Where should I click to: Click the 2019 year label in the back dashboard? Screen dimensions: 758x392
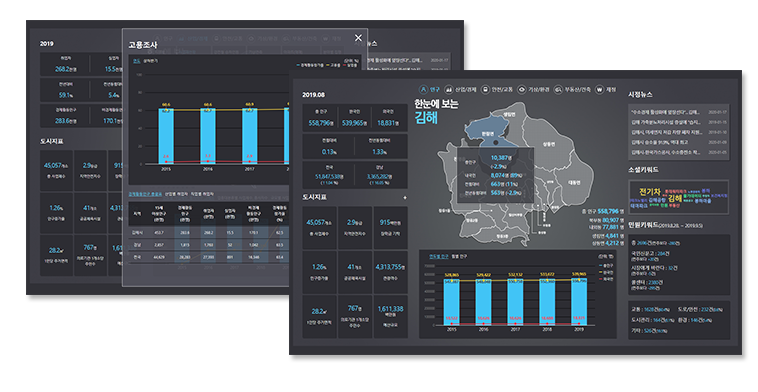[46, 44]
